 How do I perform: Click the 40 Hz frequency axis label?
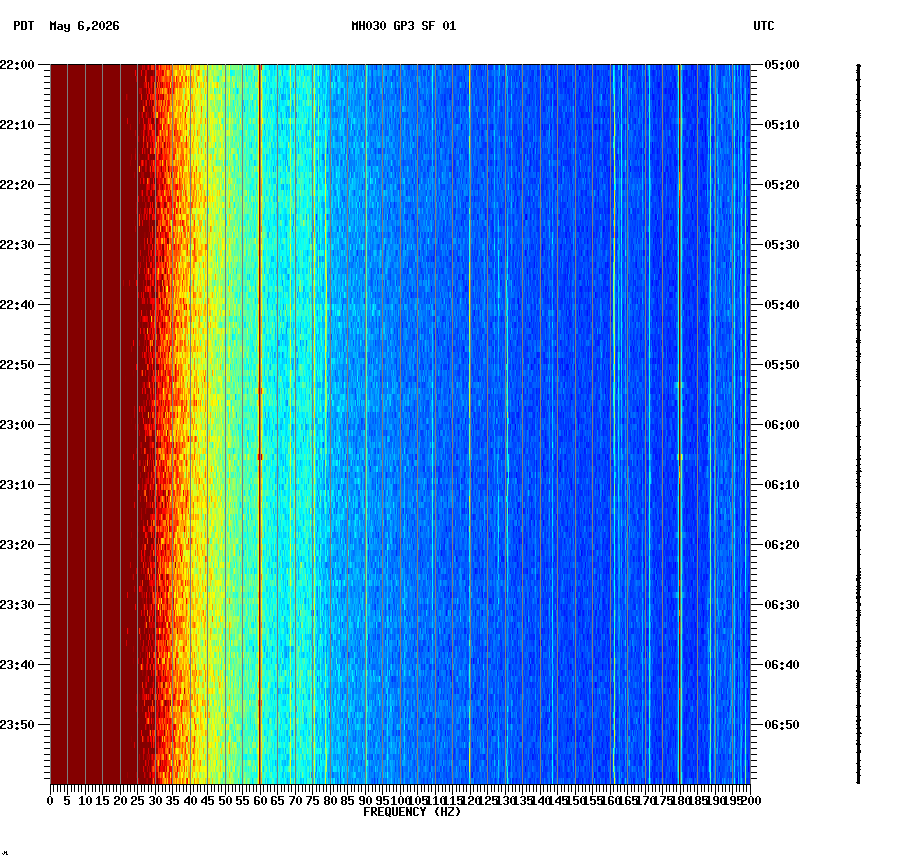point(190,800)
